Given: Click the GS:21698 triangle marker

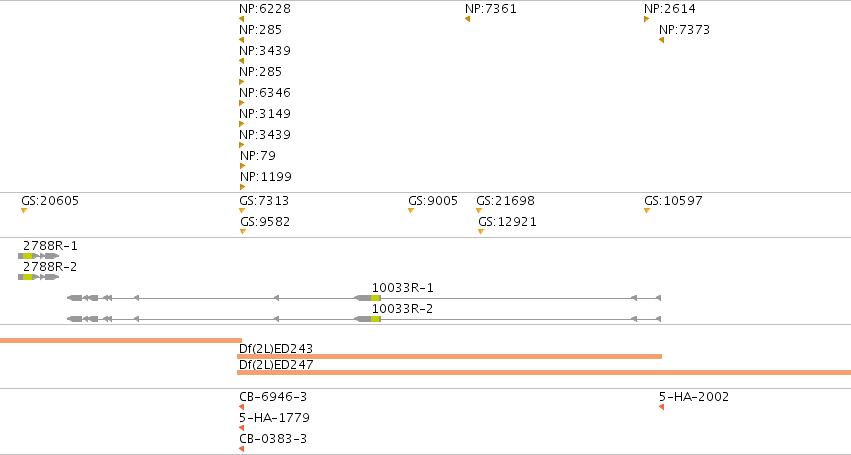Looking at the screenshot, I should pos(479,211).
